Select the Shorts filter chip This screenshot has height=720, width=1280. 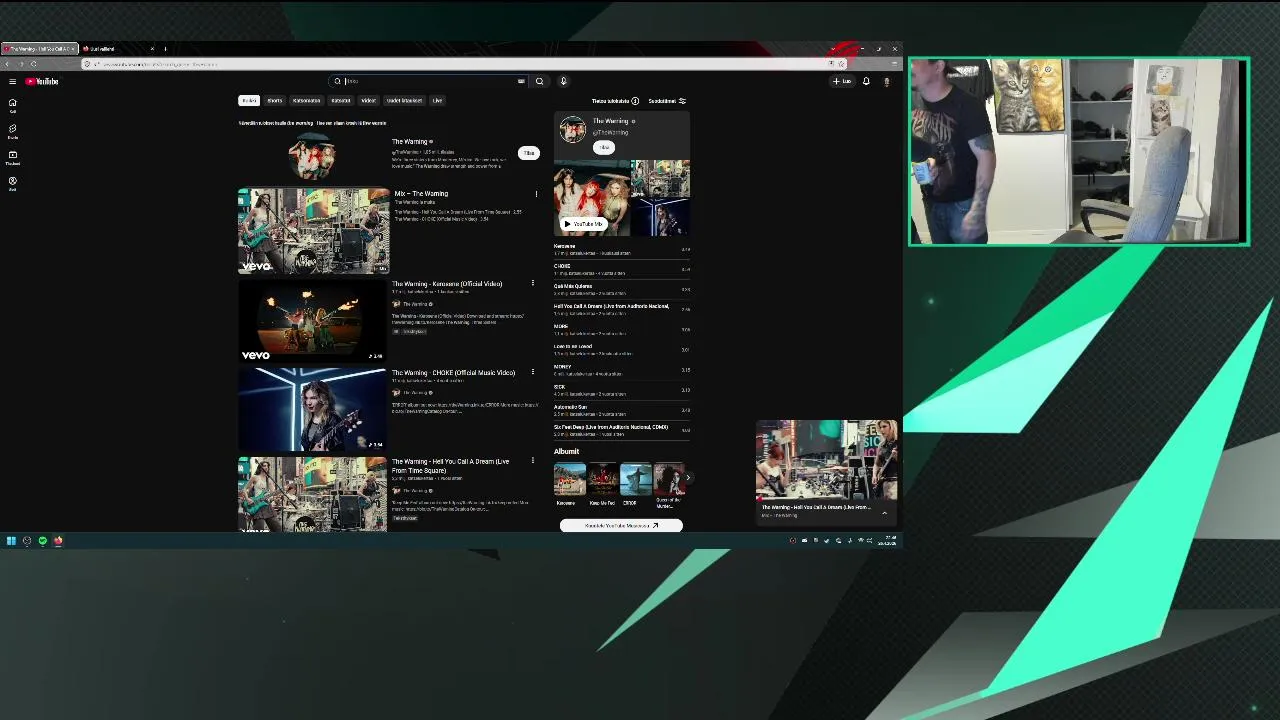[275, 100]
